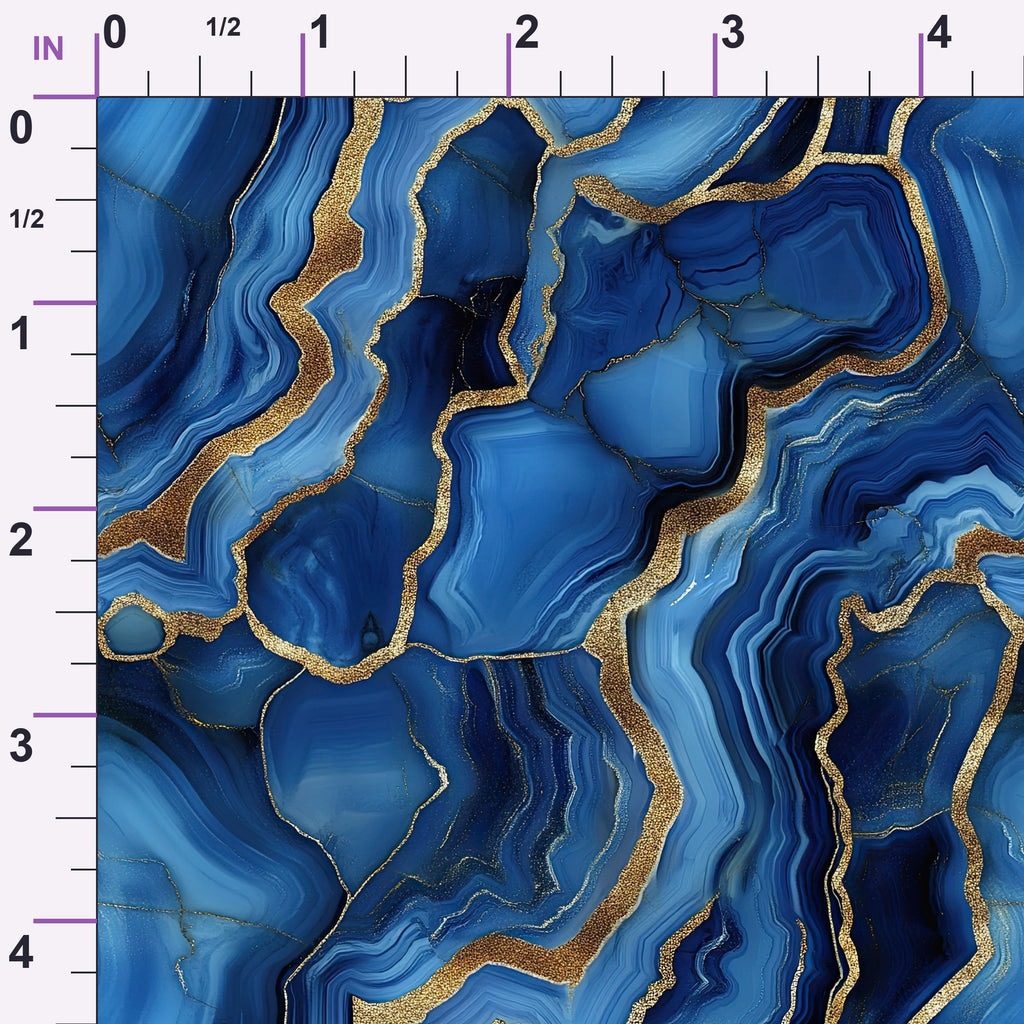Click the number 4 on the top ruler
The width and height of the screenshot is (1024, 1024).
(x=938, y=33)
